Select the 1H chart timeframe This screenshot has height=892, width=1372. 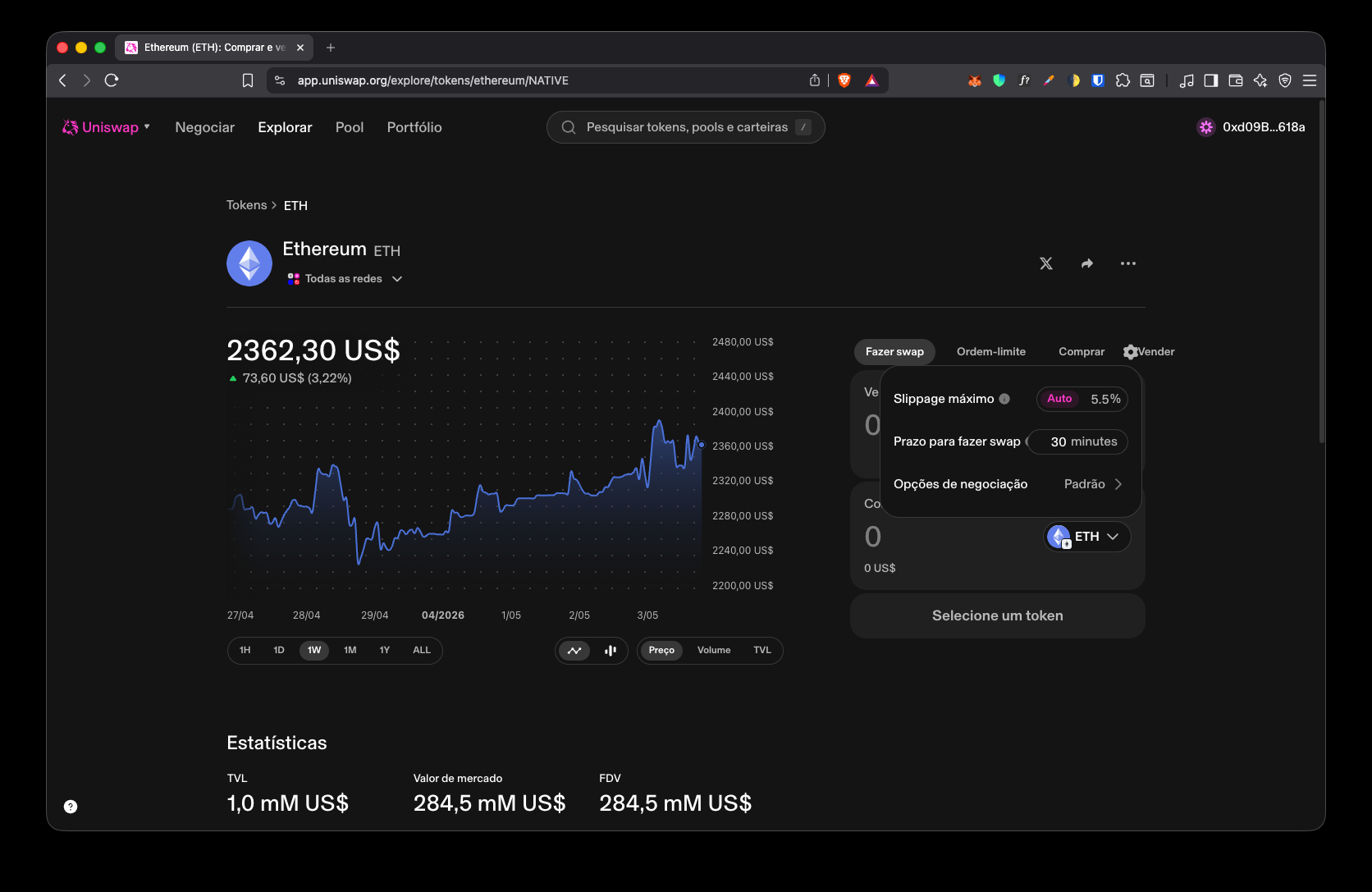point(245,650)
